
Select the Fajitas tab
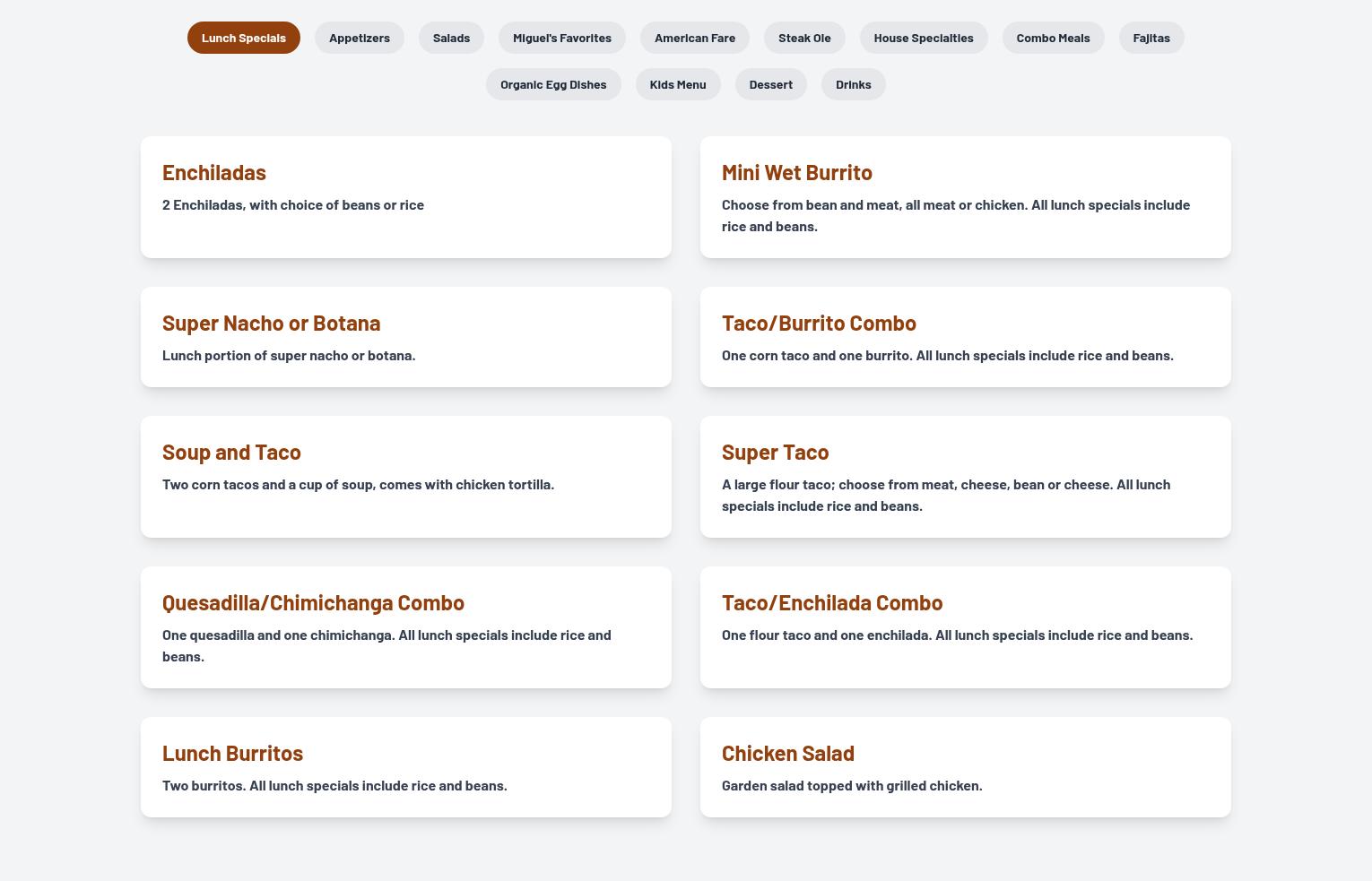point(1151,38)
